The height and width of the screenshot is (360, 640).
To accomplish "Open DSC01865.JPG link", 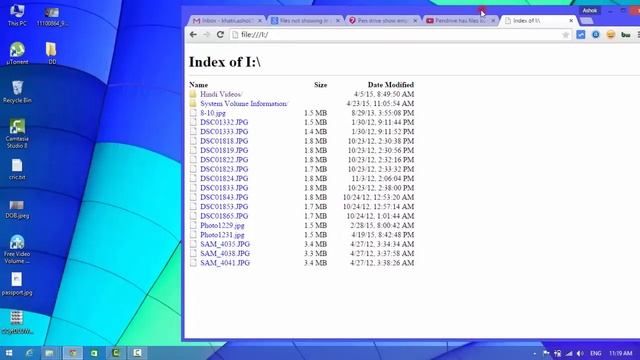I will [224, 216].
